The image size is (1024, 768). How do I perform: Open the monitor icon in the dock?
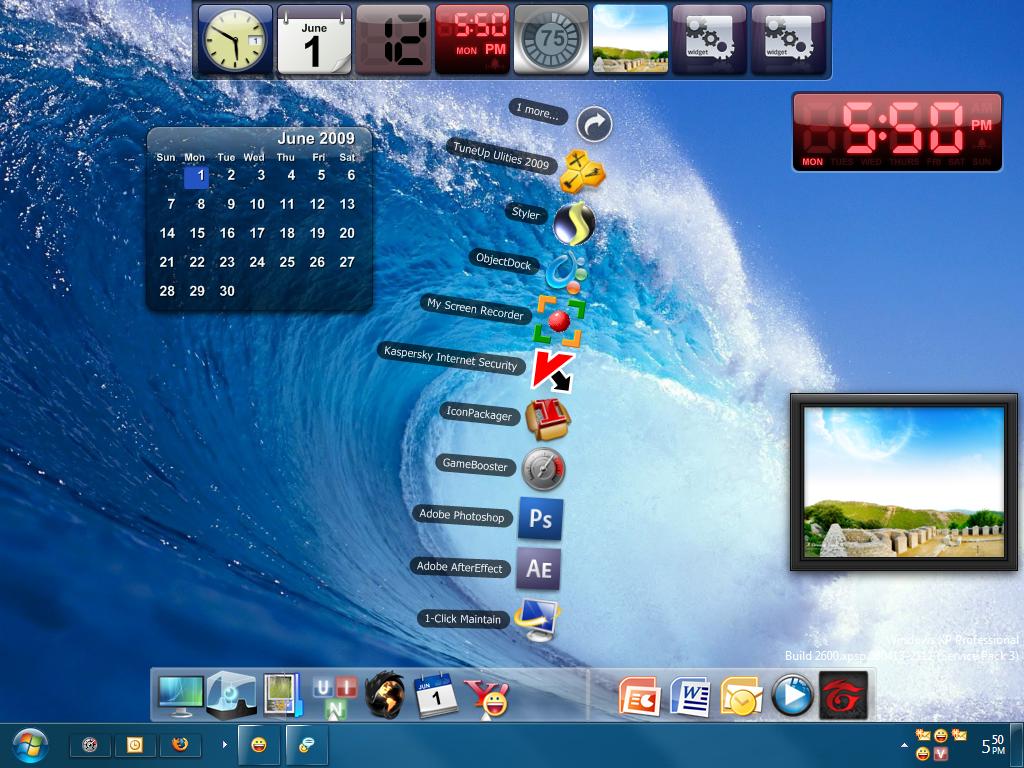click(180, 696)
